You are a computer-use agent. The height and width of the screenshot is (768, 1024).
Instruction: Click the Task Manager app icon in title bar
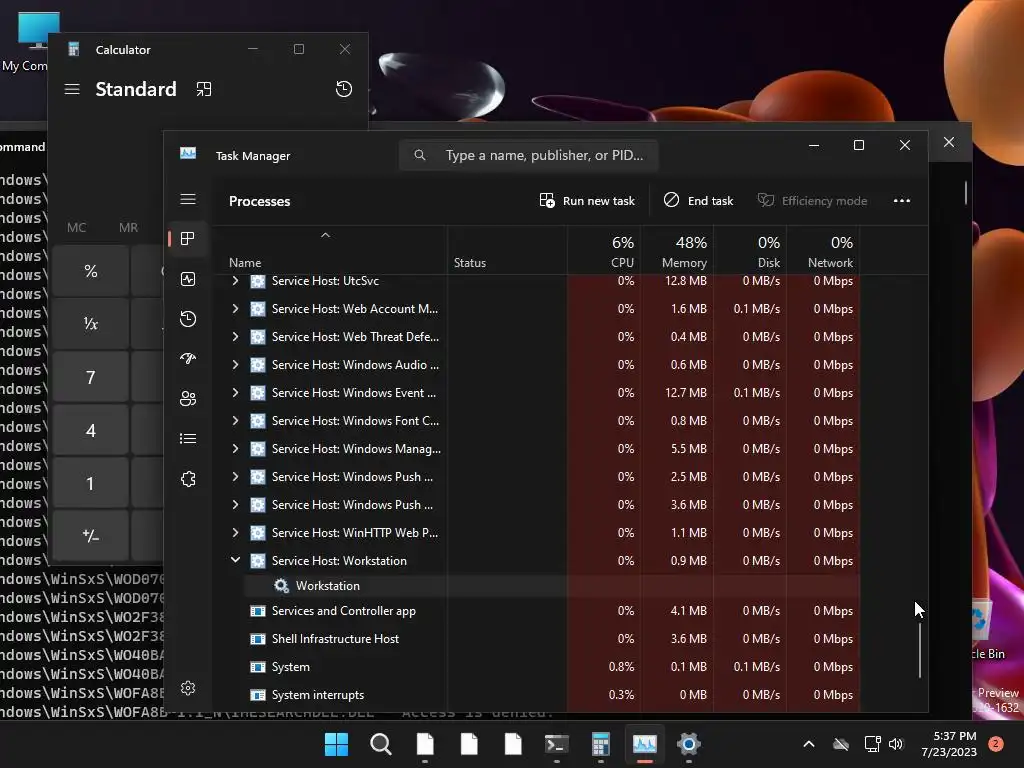click(x=188, y=153)
